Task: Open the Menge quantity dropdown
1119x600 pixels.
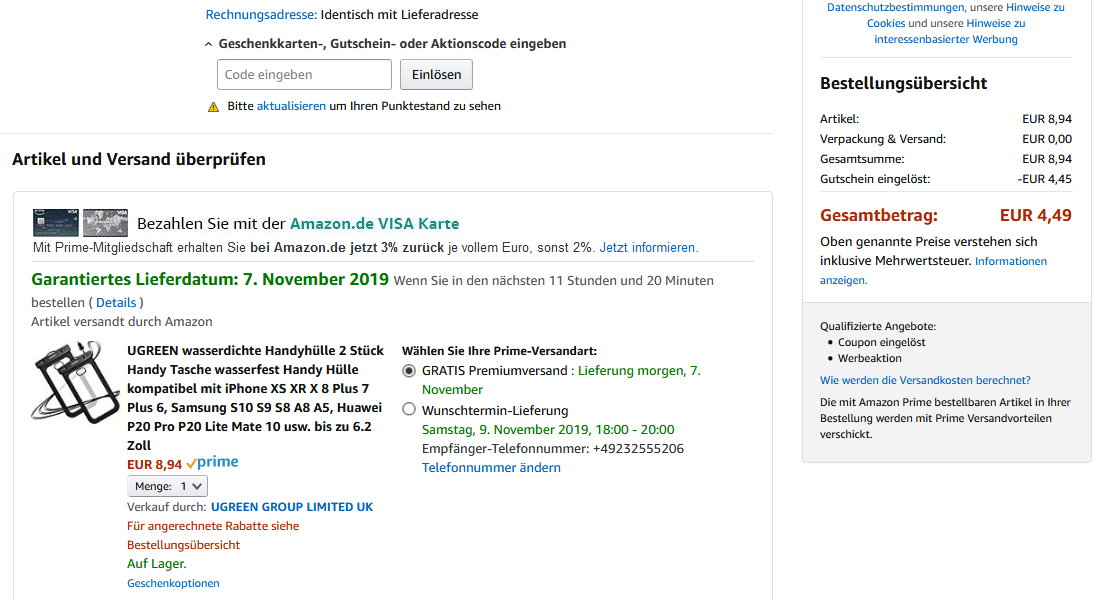Action: 168,486
